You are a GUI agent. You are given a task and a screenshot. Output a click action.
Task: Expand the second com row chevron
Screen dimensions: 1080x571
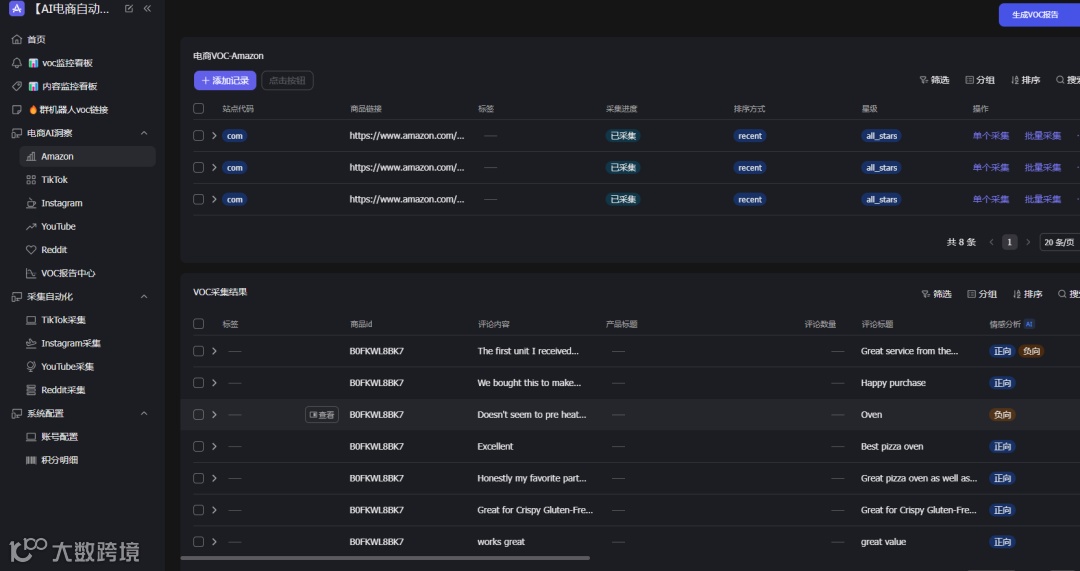coord(214,167)
